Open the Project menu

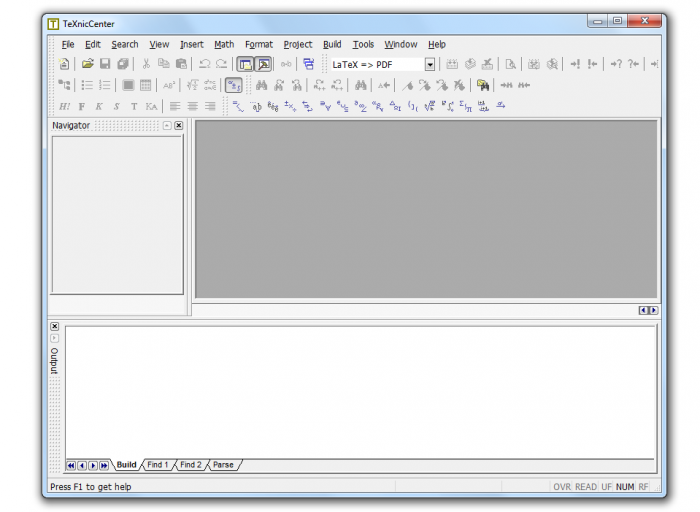tap(298, 44)
